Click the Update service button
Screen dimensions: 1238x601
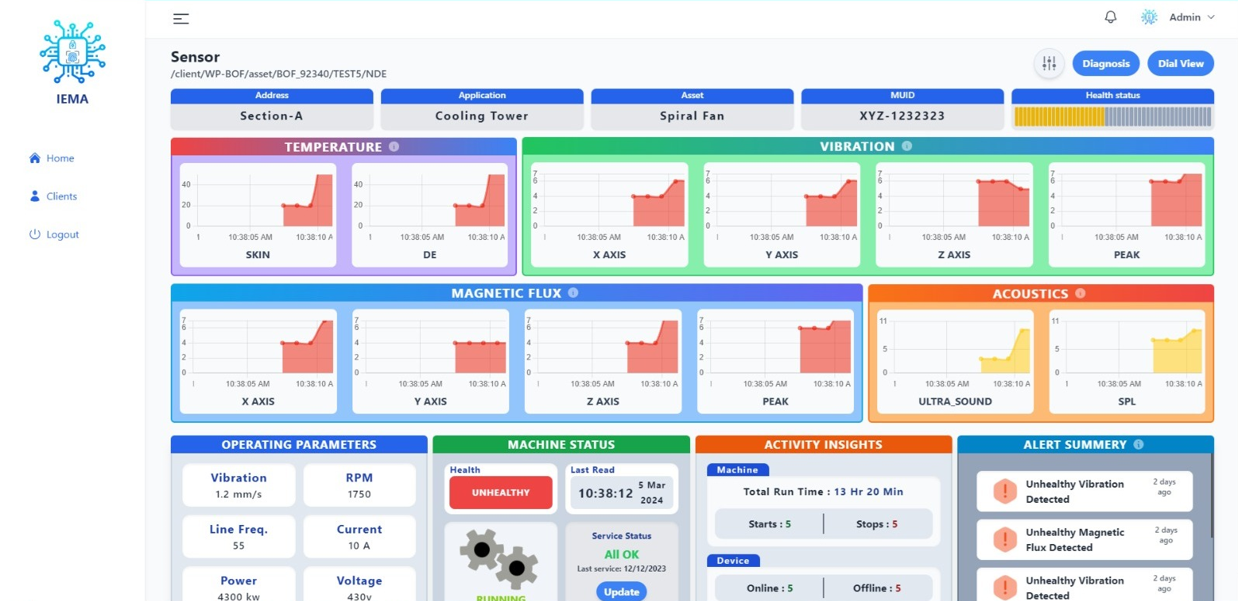(x=621, y=591)
